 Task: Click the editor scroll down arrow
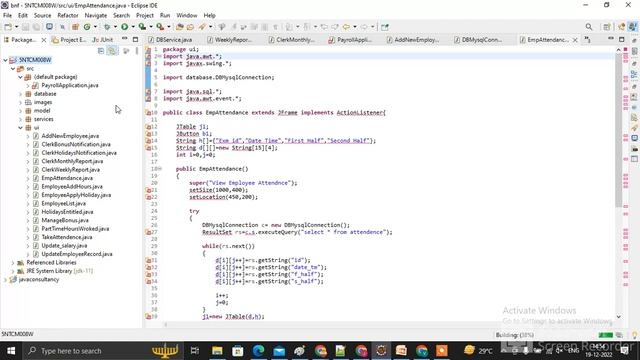[x=618, y=317]
